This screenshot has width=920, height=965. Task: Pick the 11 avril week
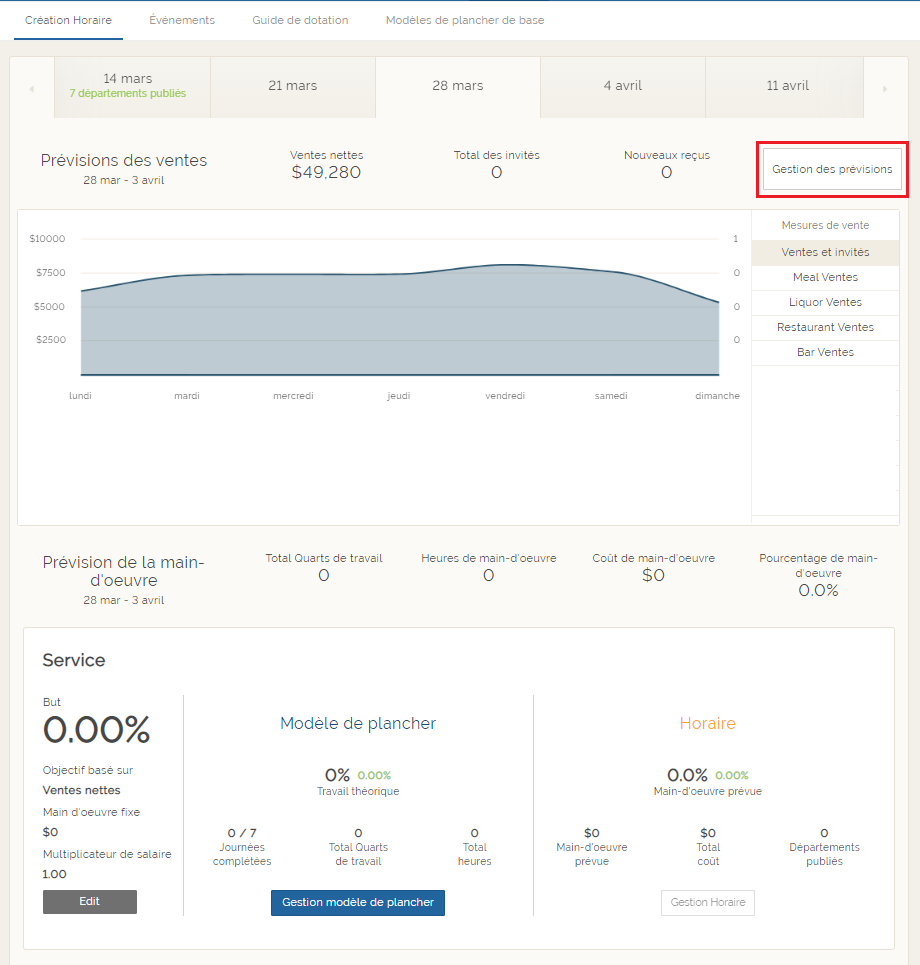tap(787, 86)
